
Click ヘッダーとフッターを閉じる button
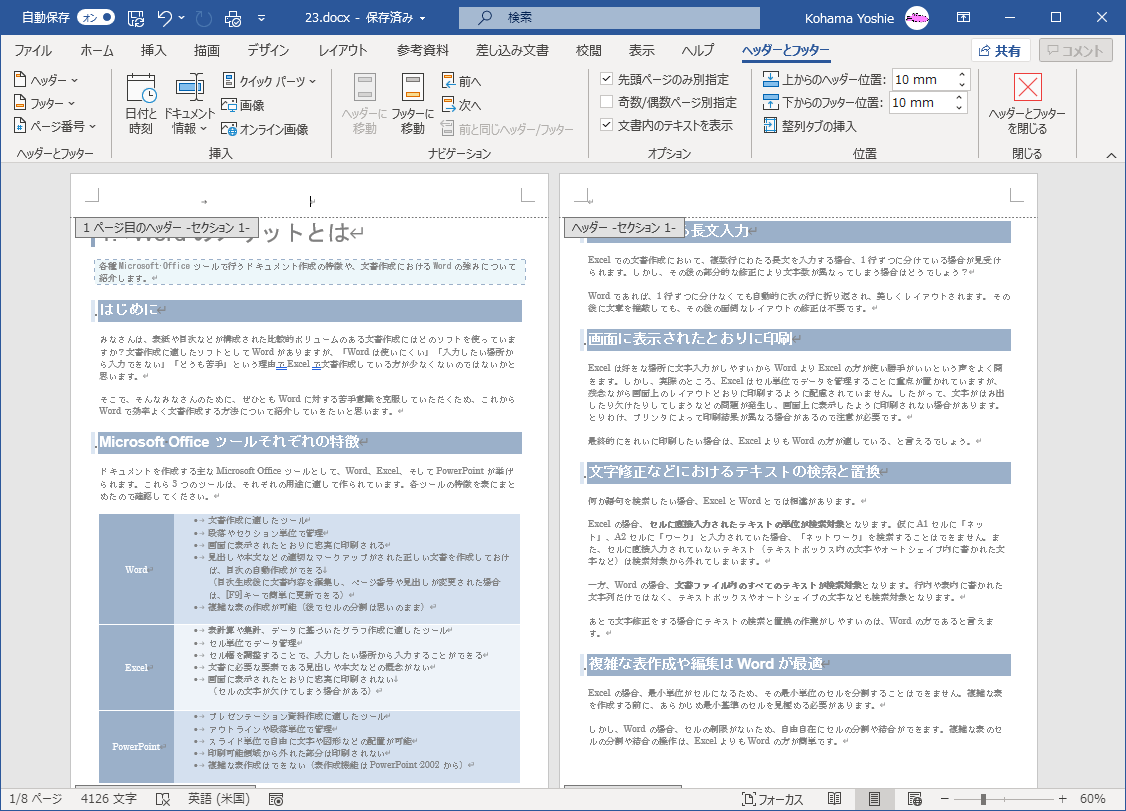pos(1027,103)
